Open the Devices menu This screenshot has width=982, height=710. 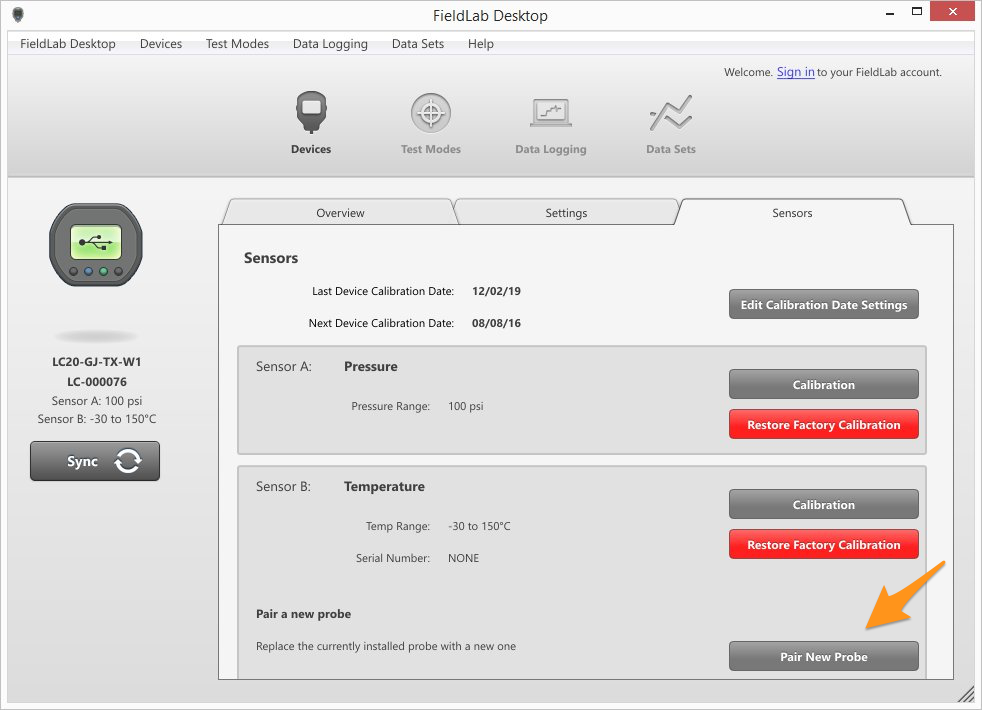(161, 44)
